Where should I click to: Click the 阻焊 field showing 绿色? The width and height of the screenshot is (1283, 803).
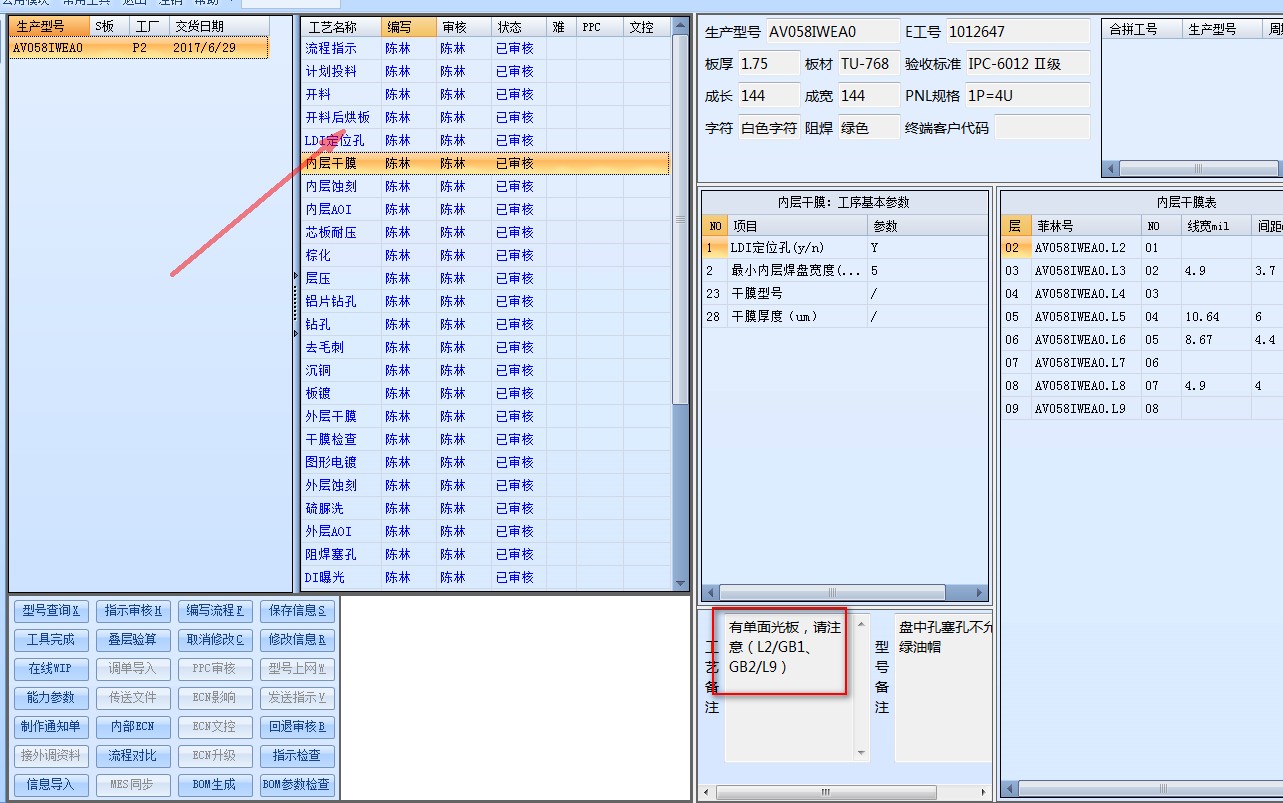point(868,127)
